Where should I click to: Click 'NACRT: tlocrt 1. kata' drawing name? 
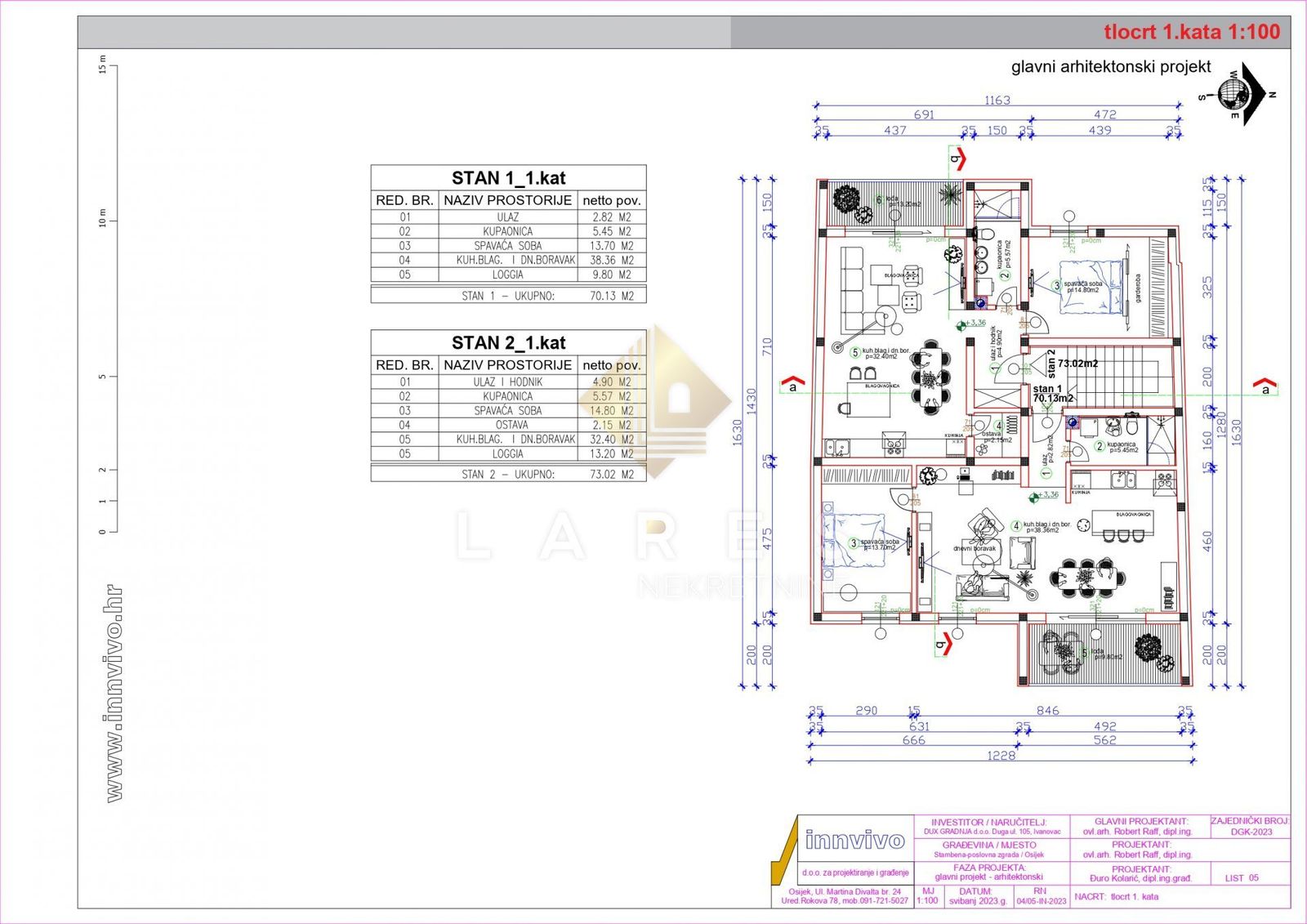[x=1116, y=897]
